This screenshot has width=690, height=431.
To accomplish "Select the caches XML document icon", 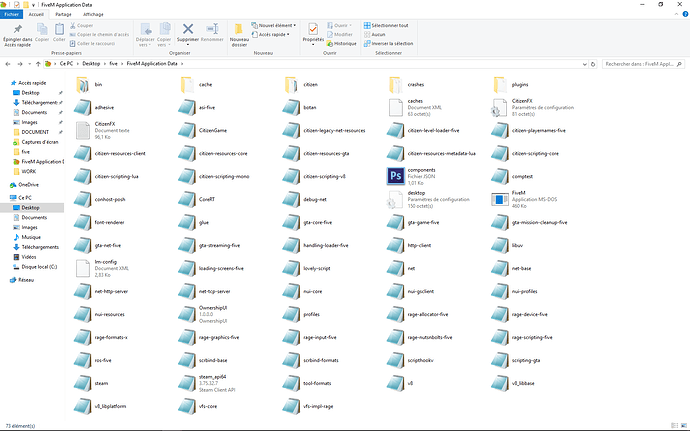I will 396,107.
